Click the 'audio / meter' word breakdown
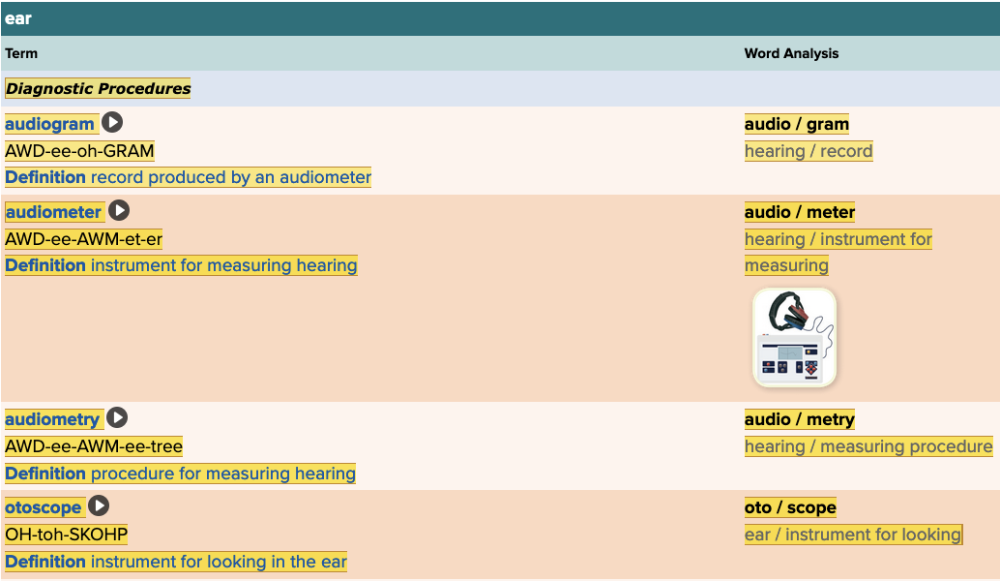This screenshot has width=1000, height=581. tap(799, 212)
